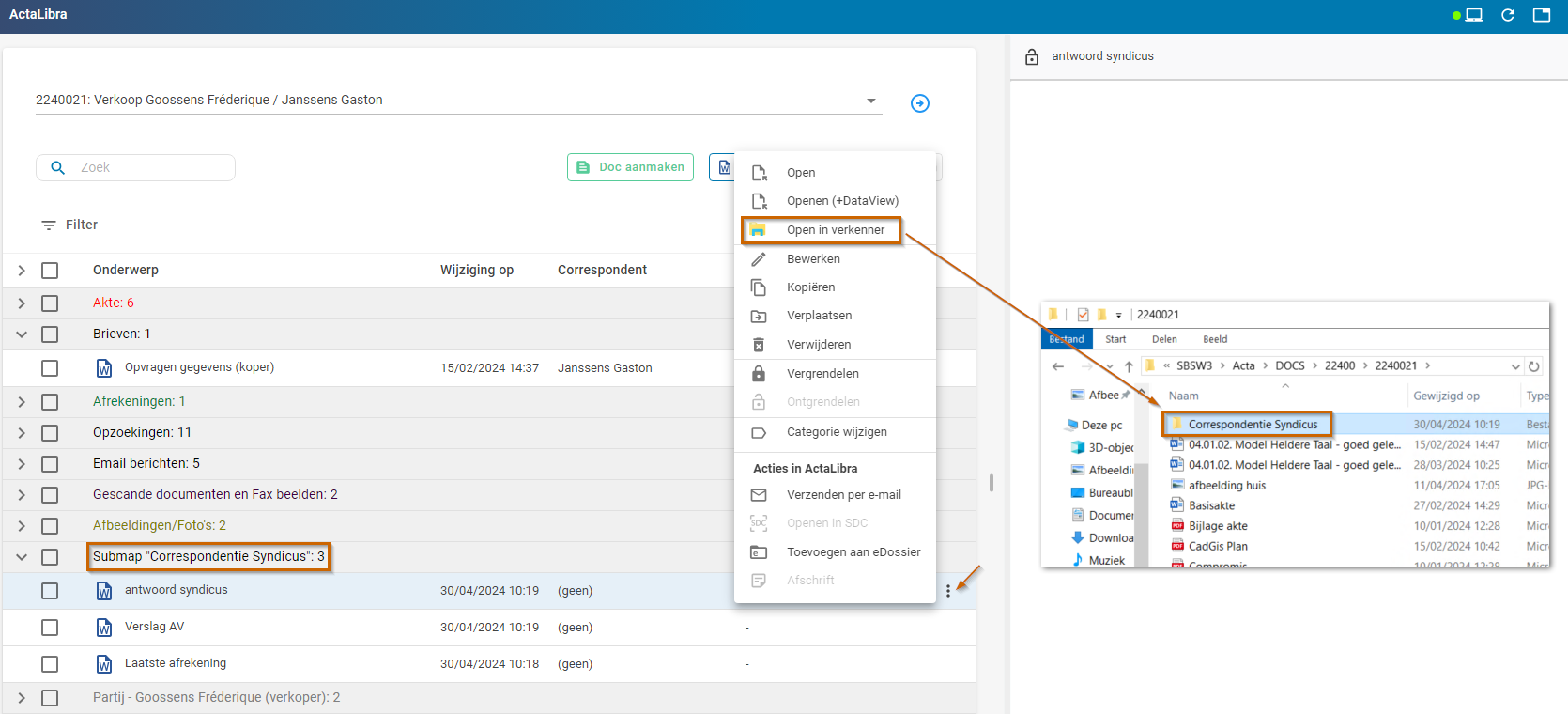
Task: Click the back arrow in Explorer window
Action: [x=1058, y=366]
